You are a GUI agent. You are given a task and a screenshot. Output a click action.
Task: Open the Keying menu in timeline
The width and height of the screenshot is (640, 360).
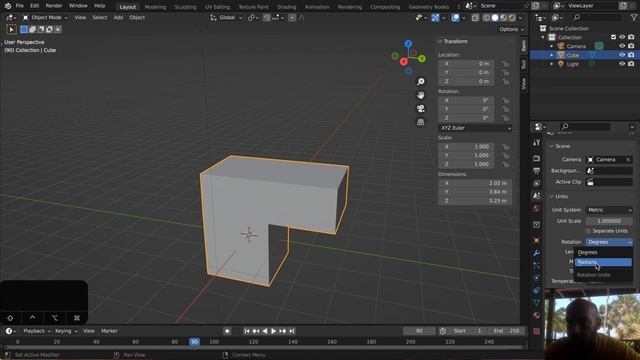(66, 331)
